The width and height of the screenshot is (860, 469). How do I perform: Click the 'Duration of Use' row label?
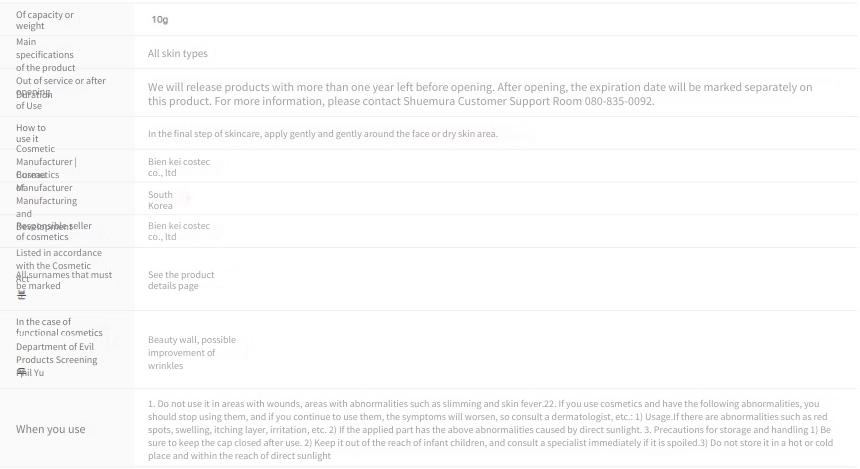click(x=34, y=100)
